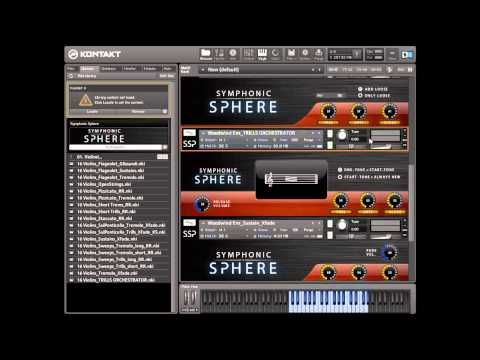Click the music staff display in middle panel
This screenshot has height=360, width=480.
click(x=291, y=179)
